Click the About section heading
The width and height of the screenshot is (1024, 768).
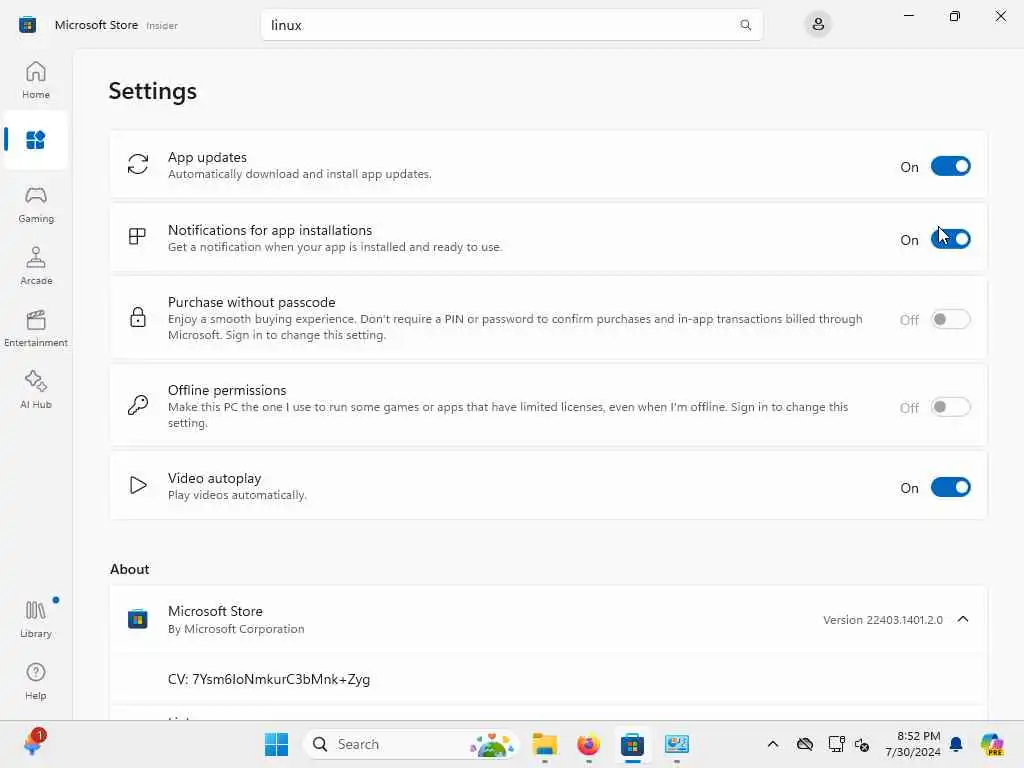pos(129,569)
